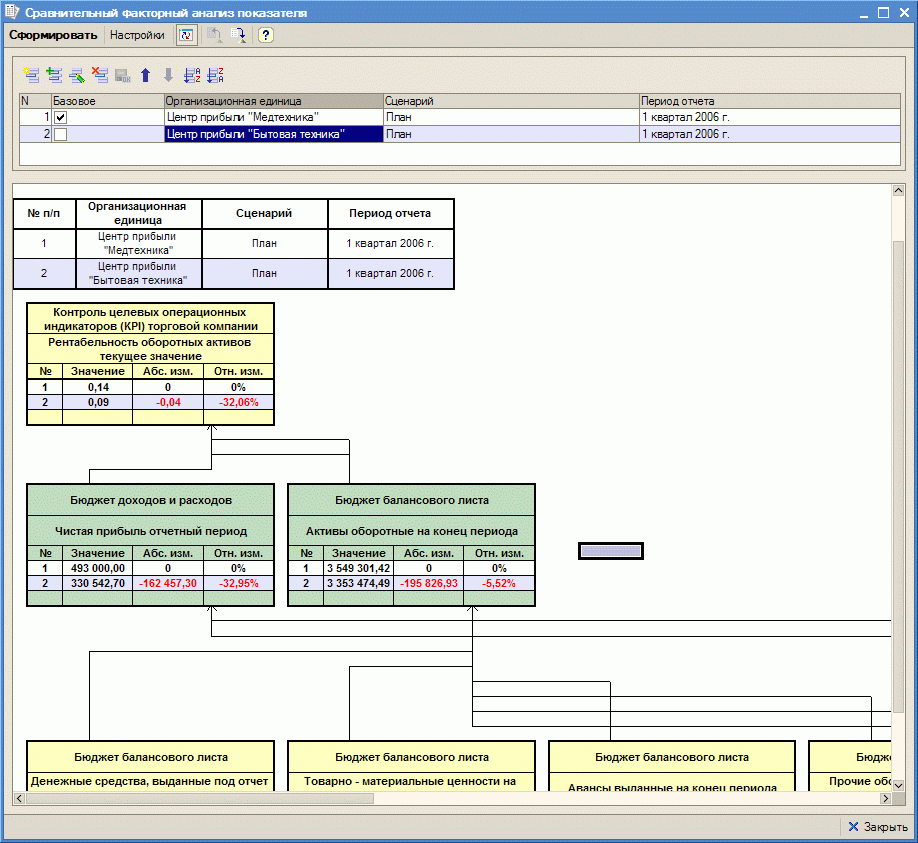
Task: Move selected row down with gray arrow
Action: point(169,75)
